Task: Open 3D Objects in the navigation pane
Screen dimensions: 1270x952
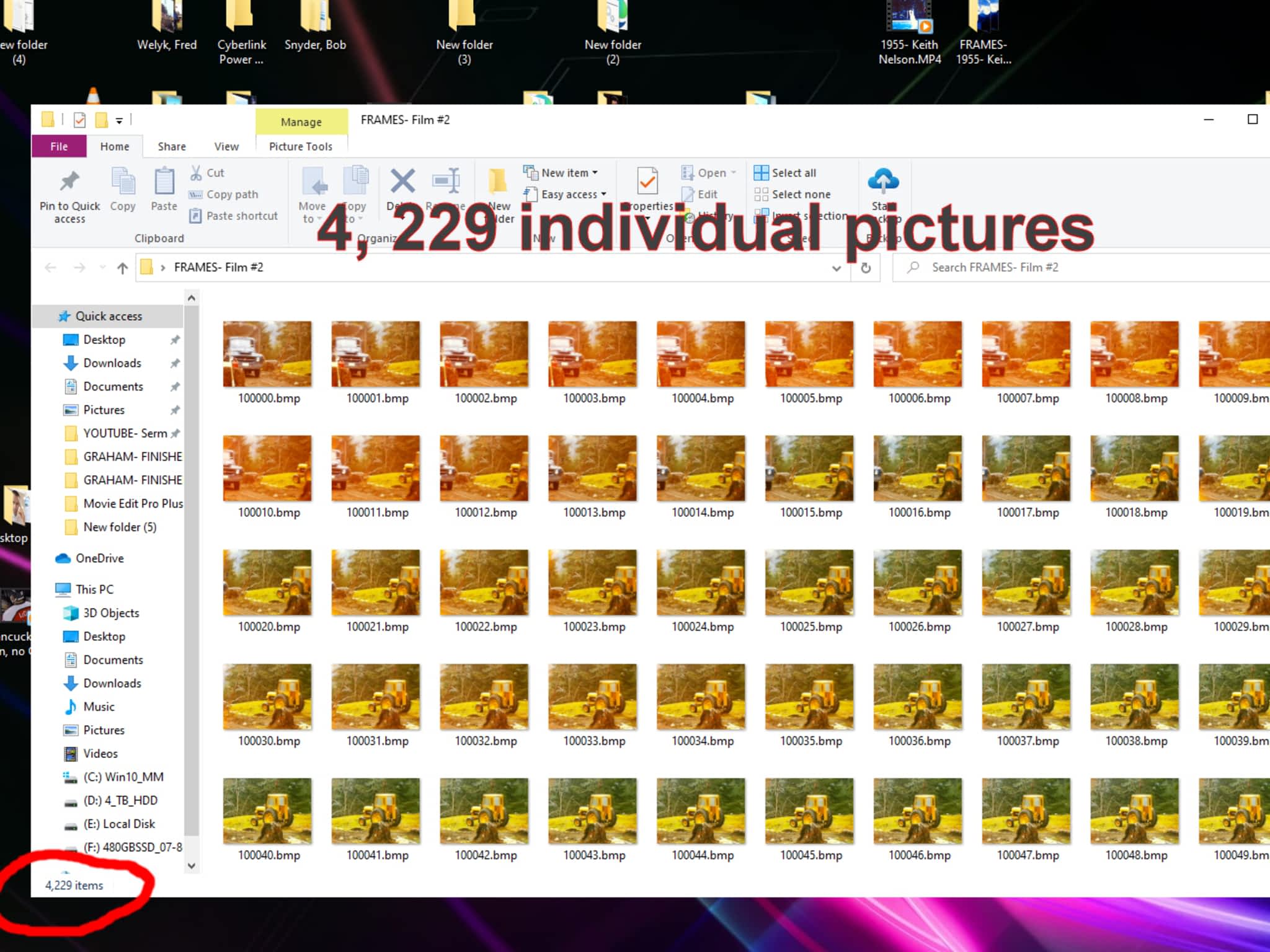Action: pyautogui.click(x=102, y=613)
